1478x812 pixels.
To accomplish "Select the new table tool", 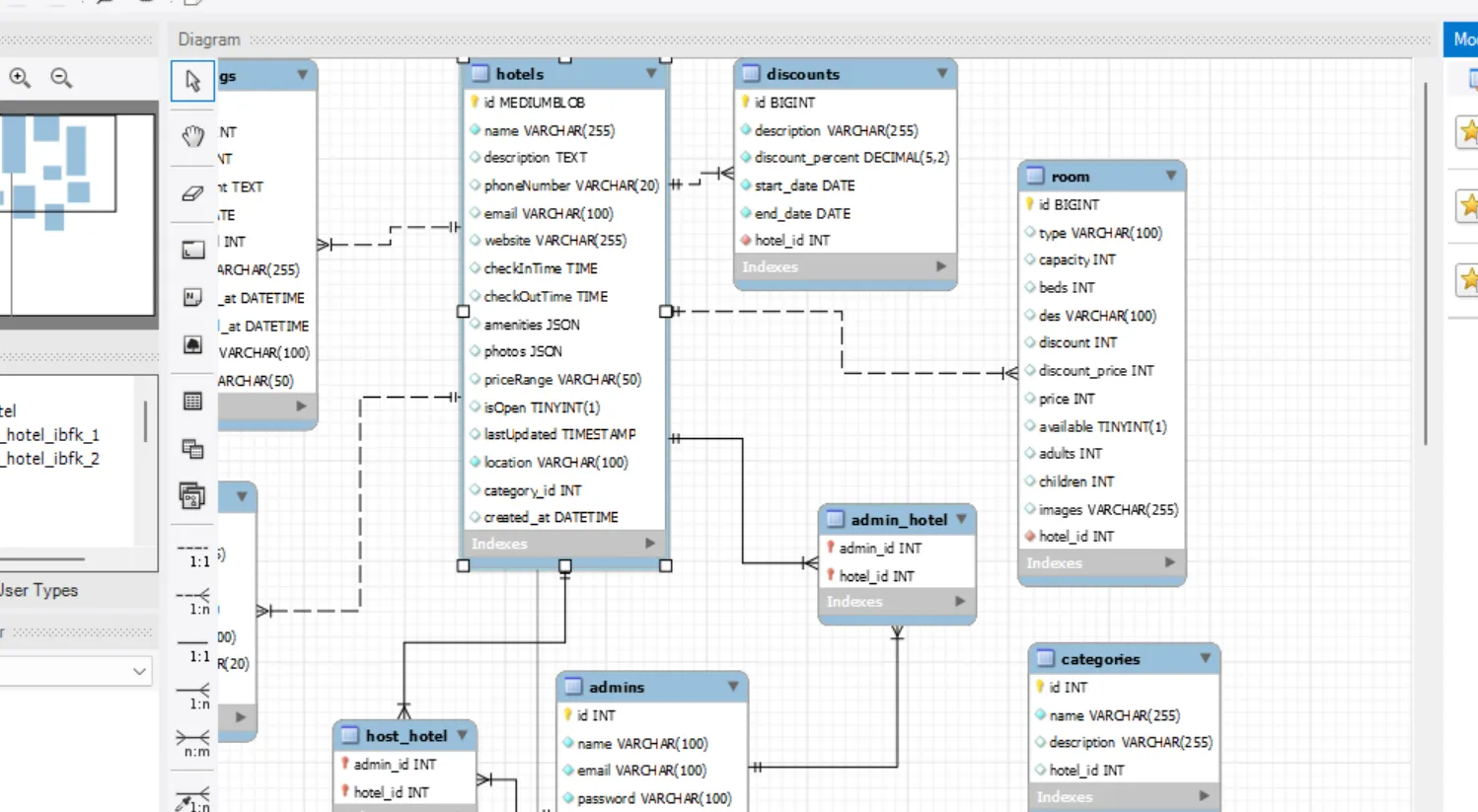I will (x=192, y=401).
